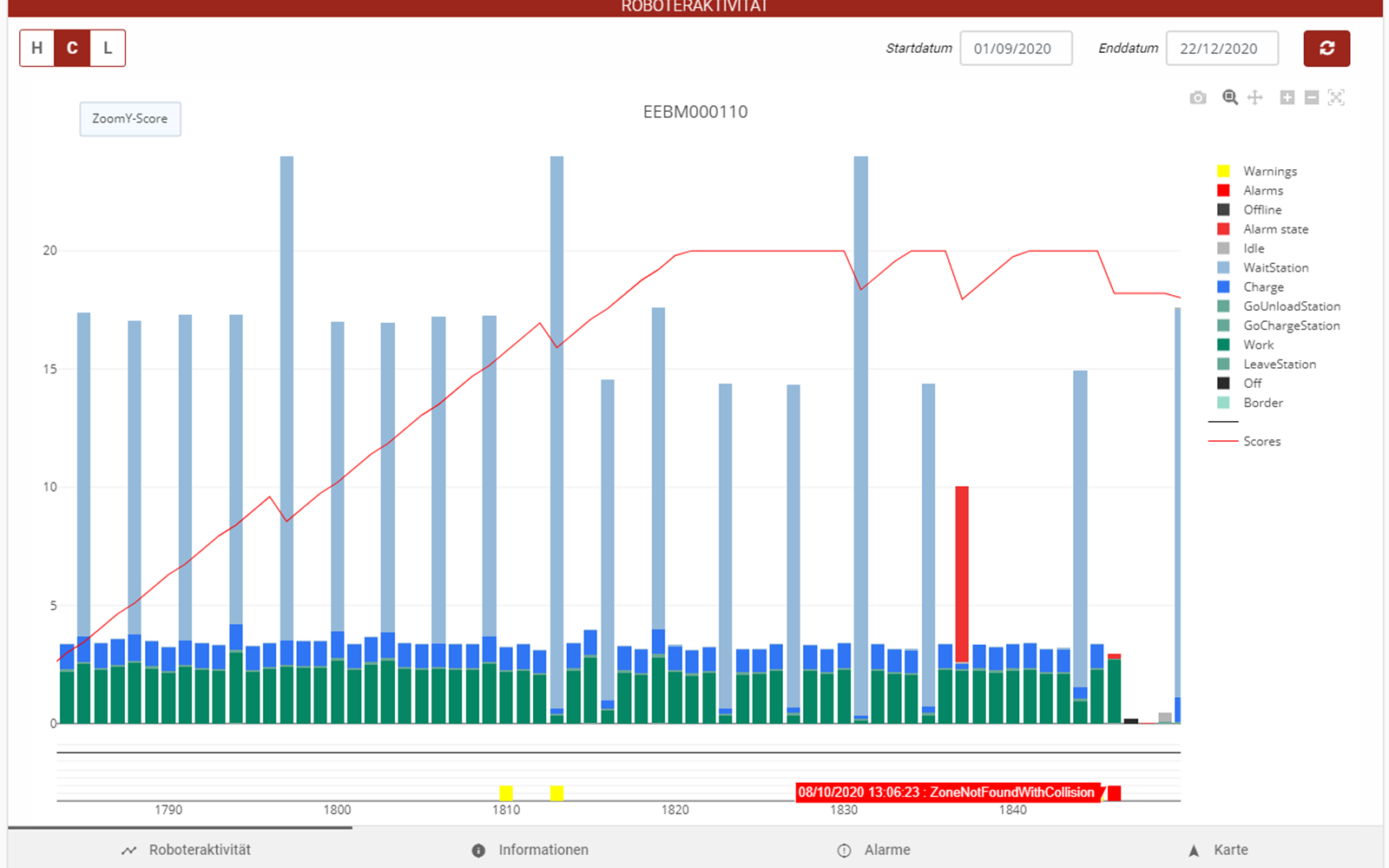Hide the Scores line via legend
Screen dimensions: 1389x868
[1261, 441]
